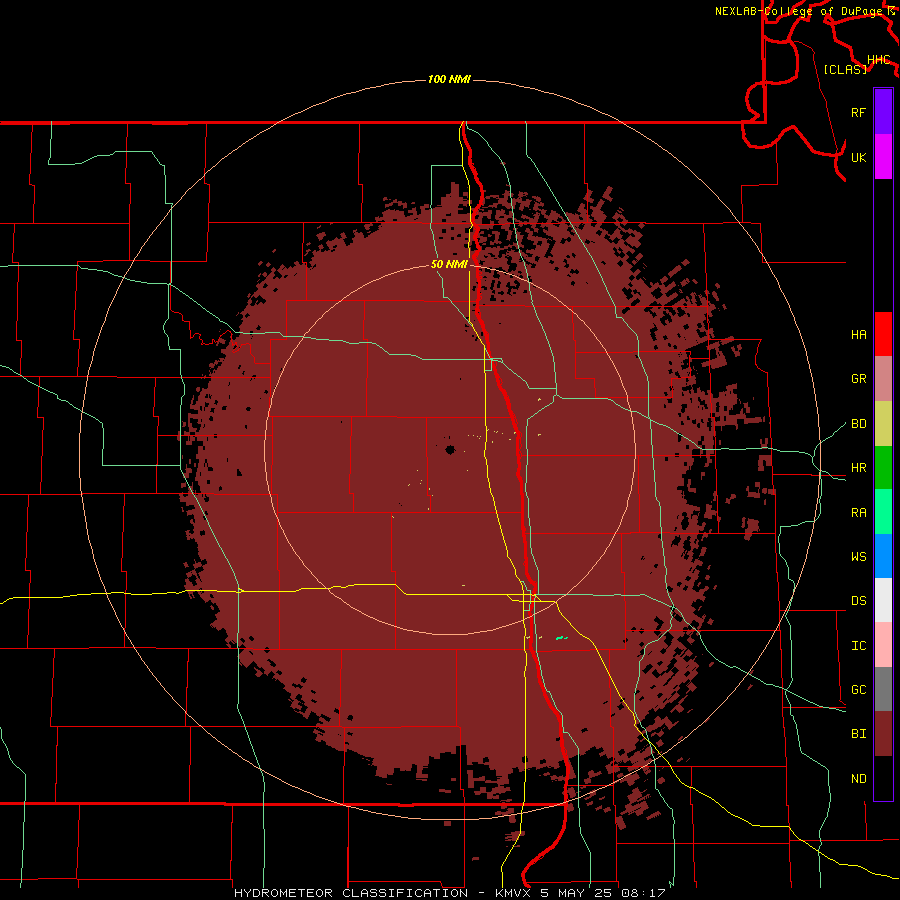Click the RF legend label

click(859, 112)
